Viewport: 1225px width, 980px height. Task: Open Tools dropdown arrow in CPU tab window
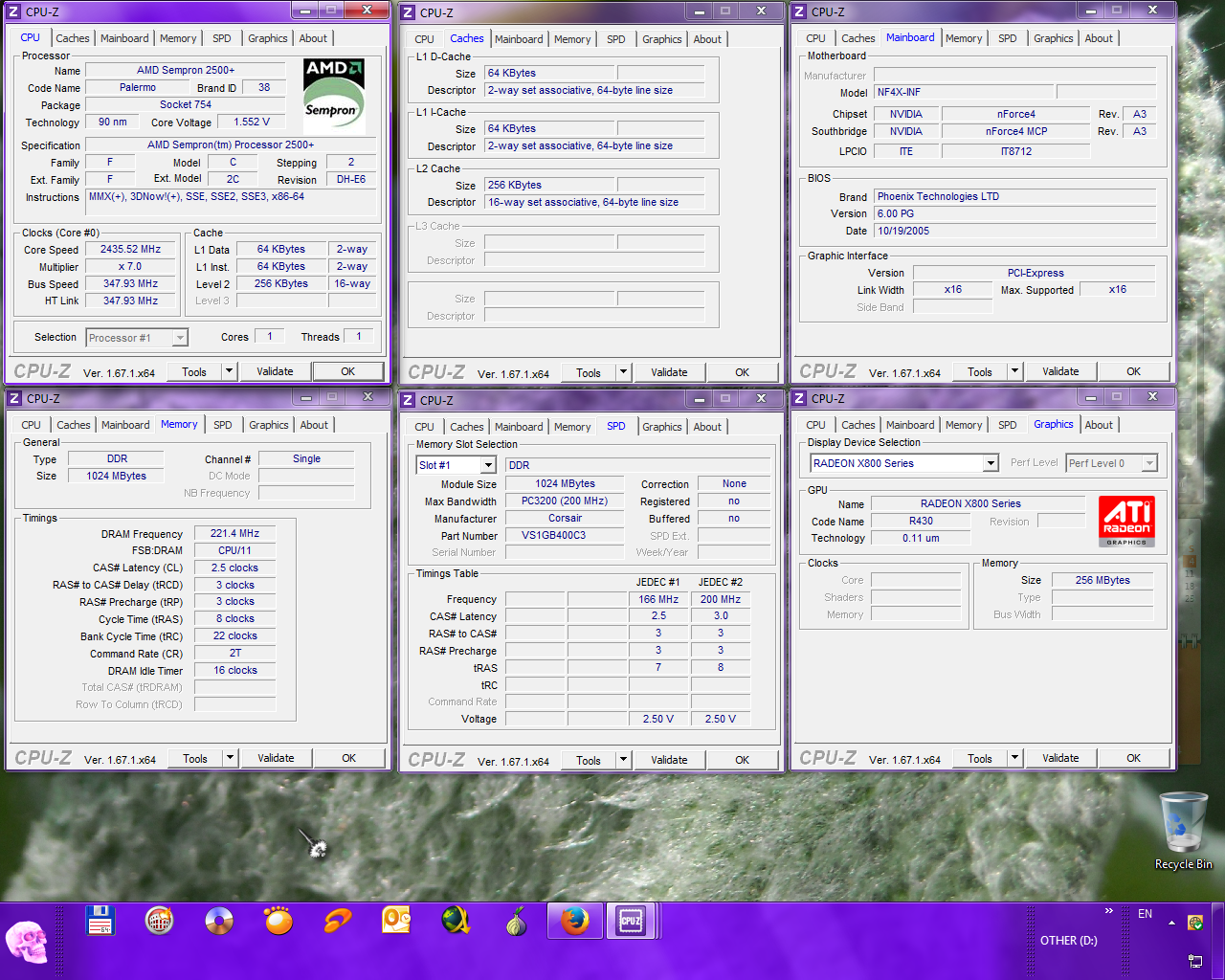point(229,371)
